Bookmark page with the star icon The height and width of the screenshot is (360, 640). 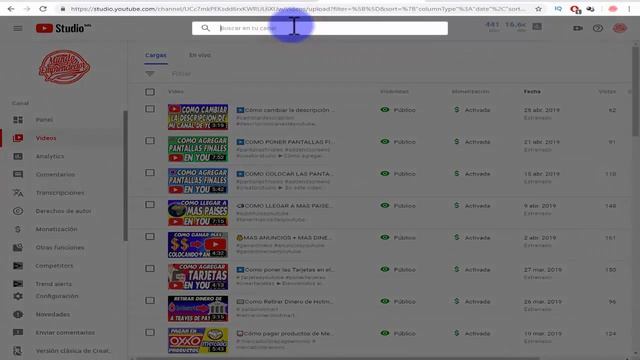(x=538, y=9)
